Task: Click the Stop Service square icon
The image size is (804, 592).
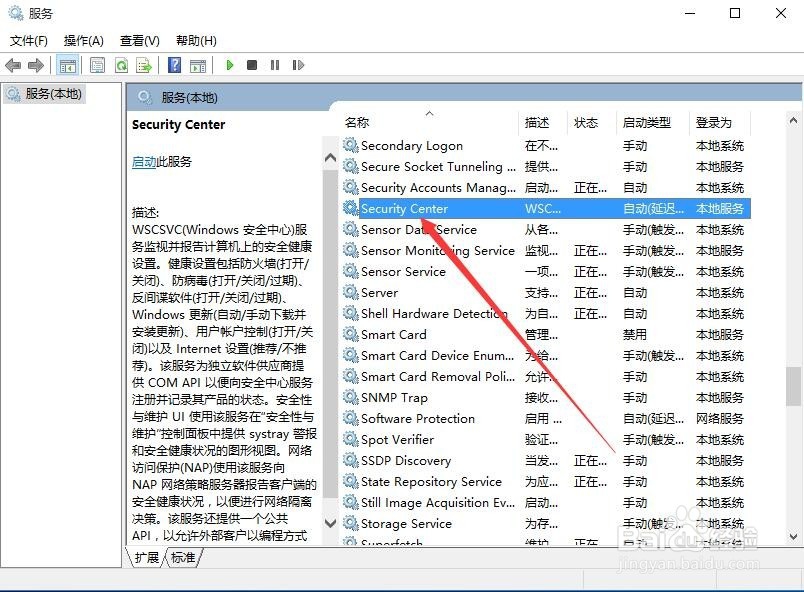Action: tap(252, 65)
